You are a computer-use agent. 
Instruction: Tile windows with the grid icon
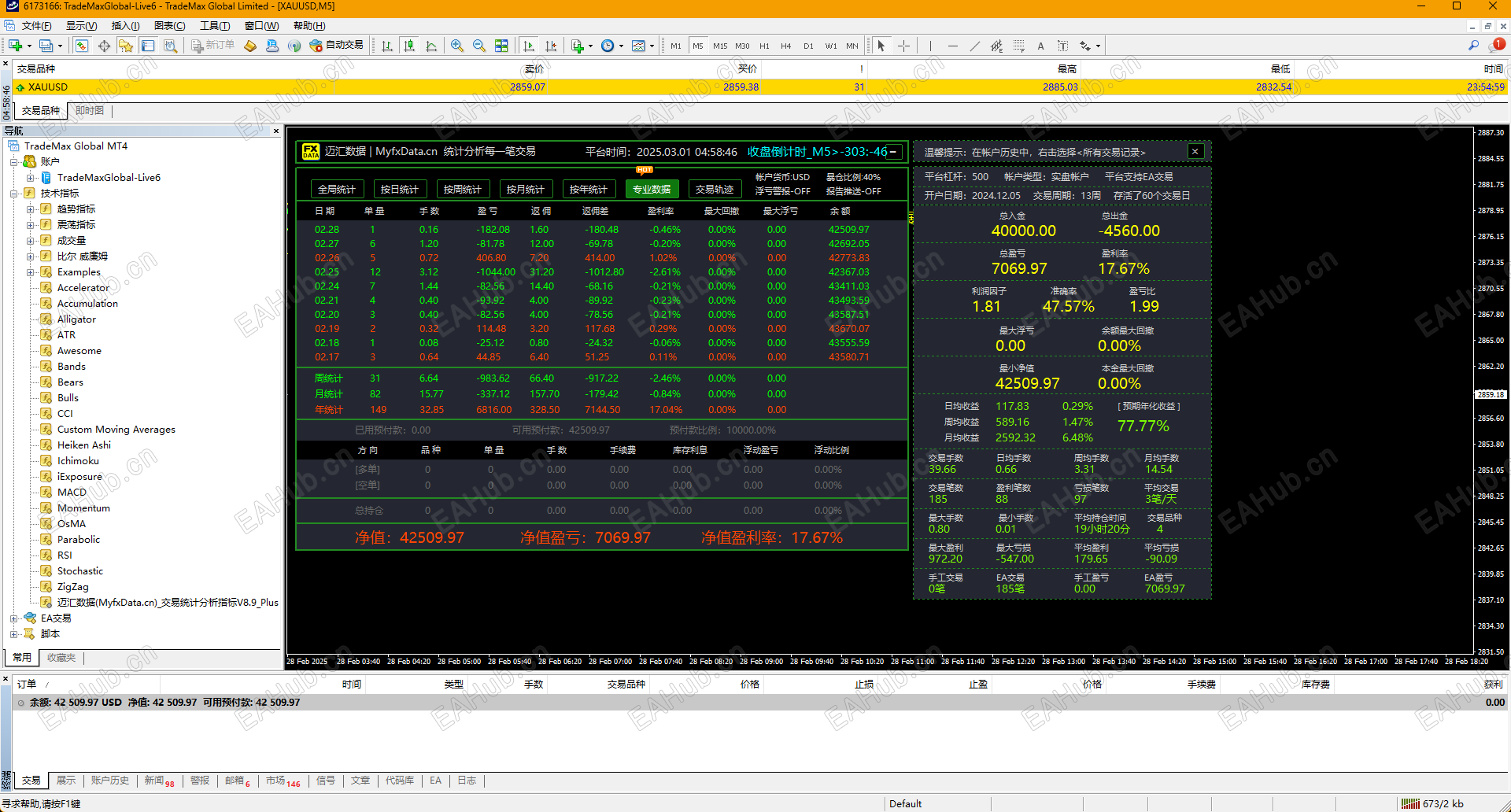501,46
